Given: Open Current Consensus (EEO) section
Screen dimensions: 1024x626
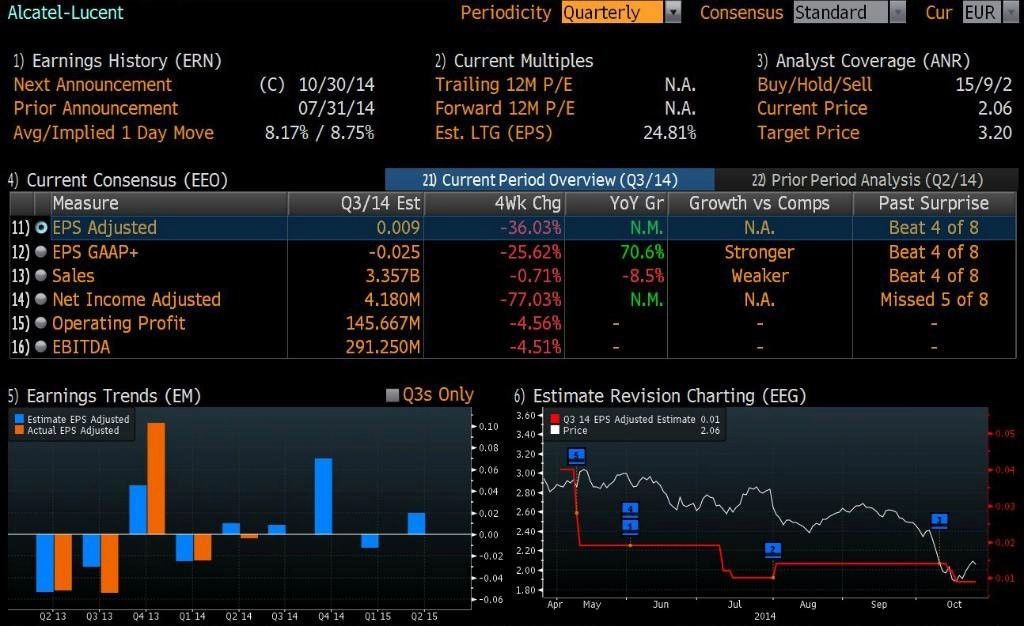Looking at the screenshot, I should [x=118, y=180].
